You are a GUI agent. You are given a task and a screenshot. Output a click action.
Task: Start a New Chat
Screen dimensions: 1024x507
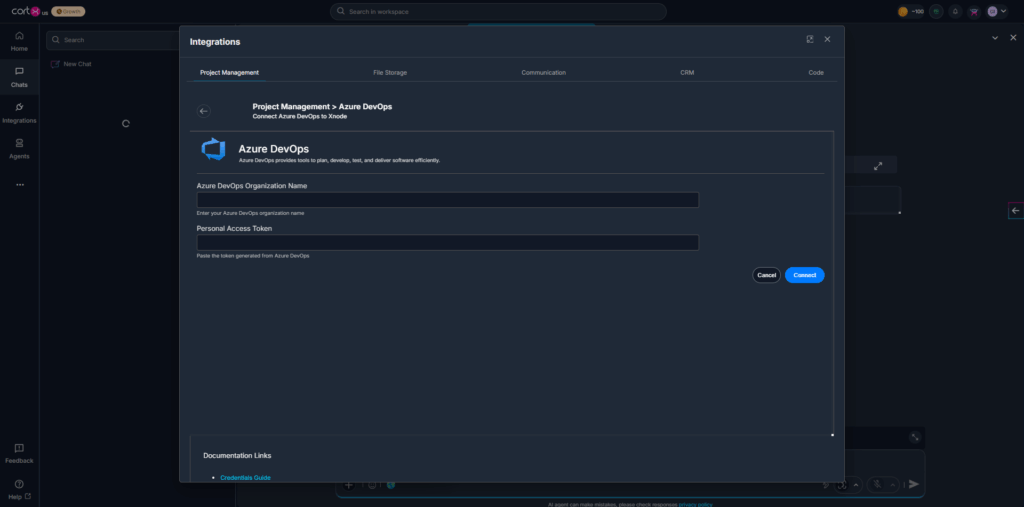click(71, 64)
